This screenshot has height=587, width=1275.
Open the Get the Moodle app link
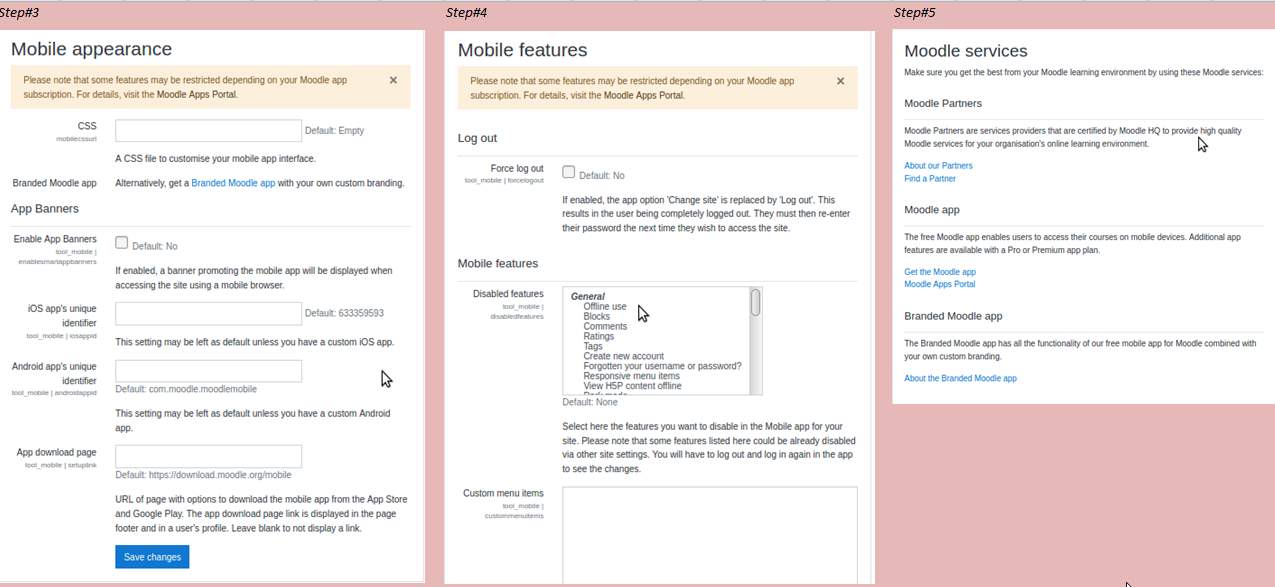click(940, 272)
